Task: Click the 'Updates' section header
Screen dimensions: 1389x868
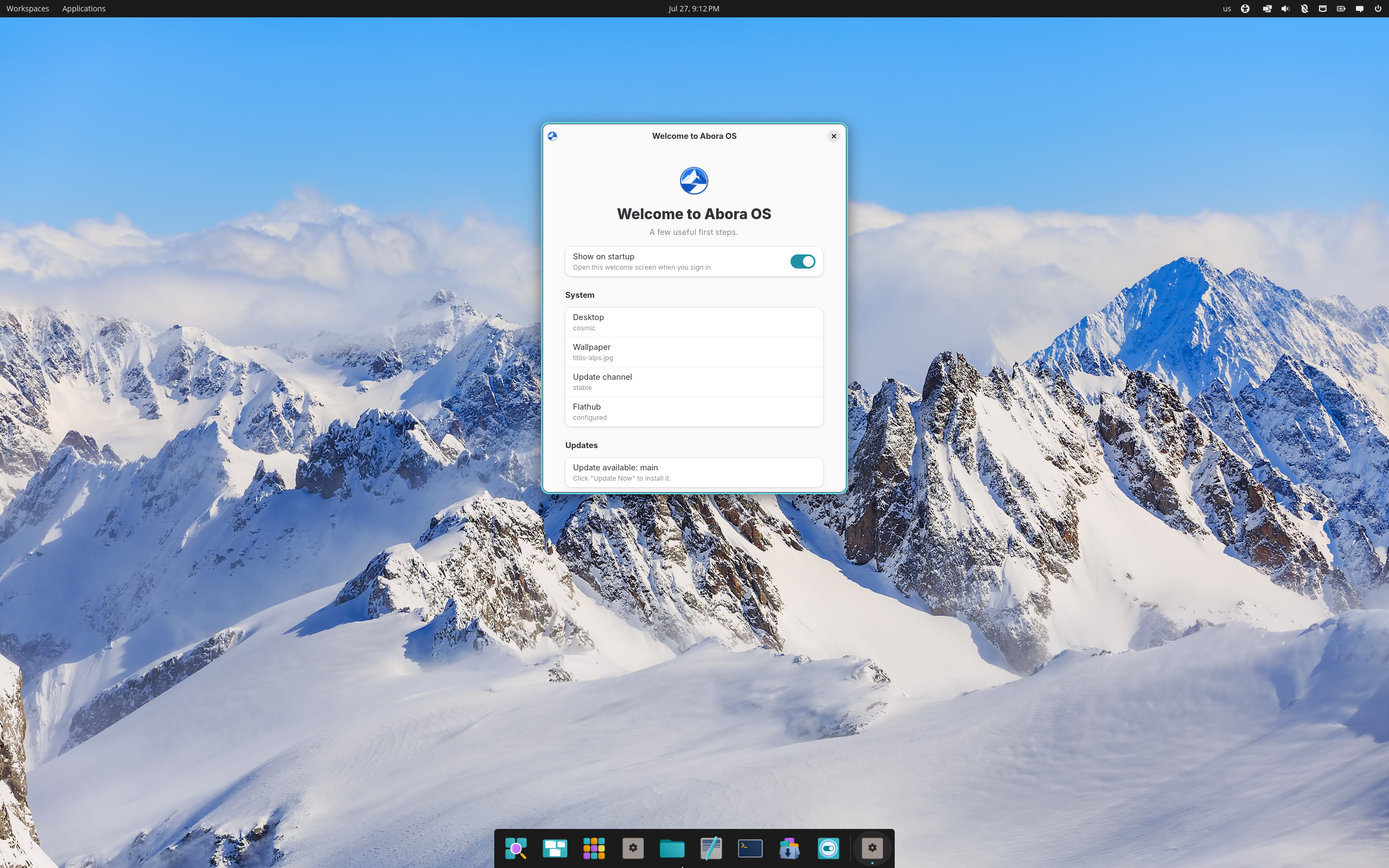Action: [x=582, y=445]
